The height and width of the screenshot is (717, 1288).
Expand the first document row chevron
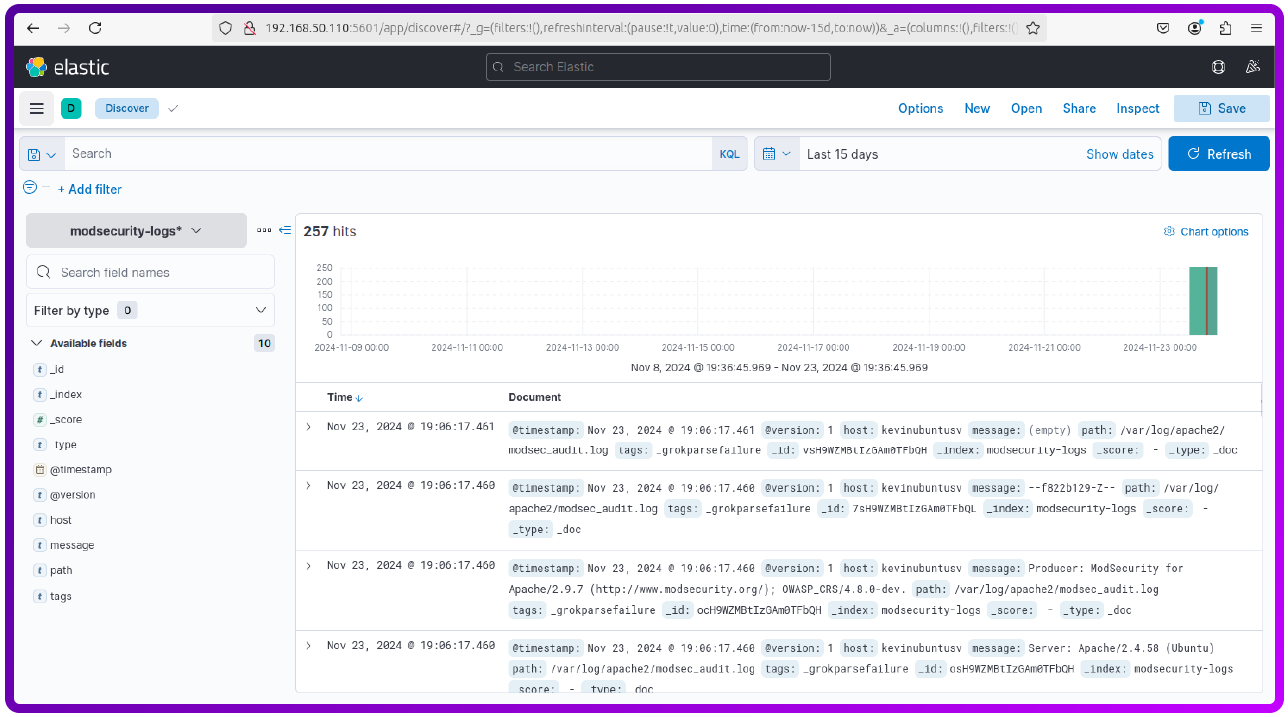(308, 426)
